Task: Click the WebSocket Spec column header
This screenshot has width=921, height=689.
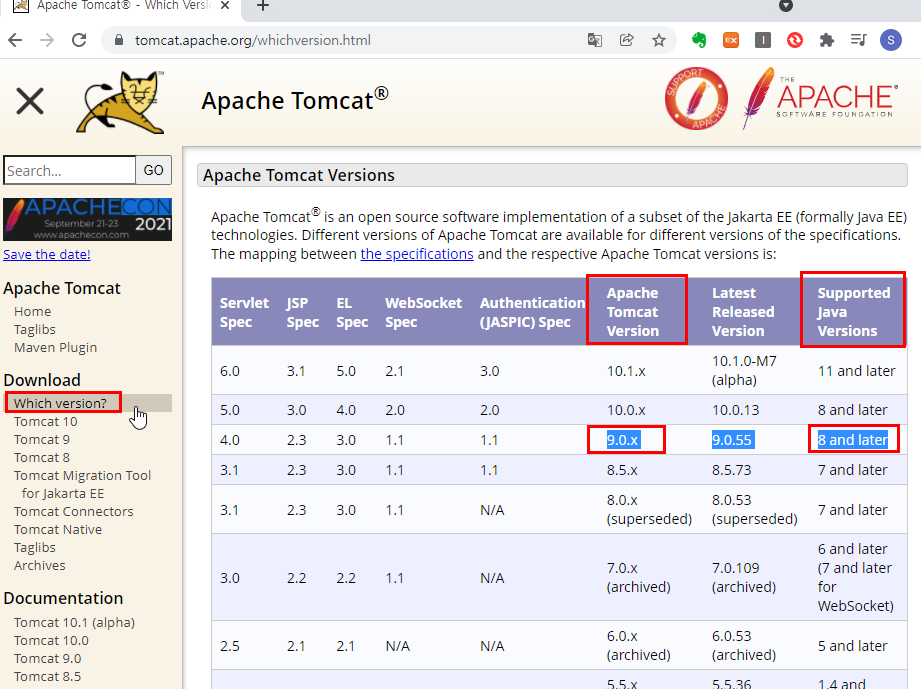Action: 423,312
